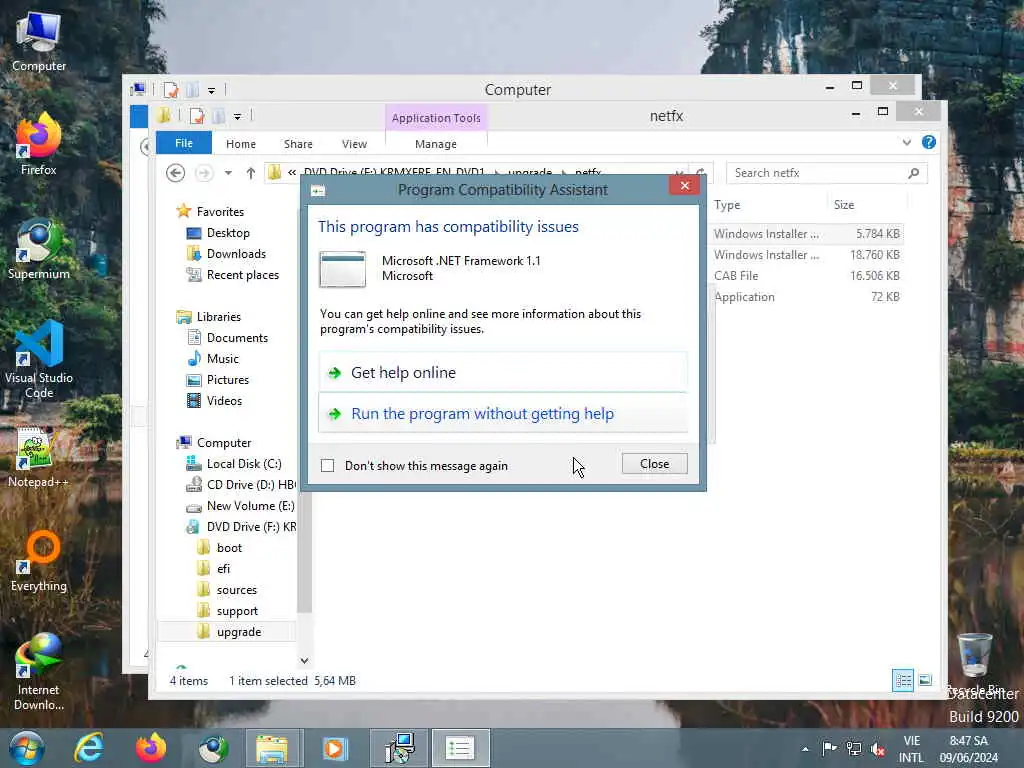This screenshot has width=1024, height=768.
Task: Switch to details view icon in status bar
Action: tap(903, 680)
